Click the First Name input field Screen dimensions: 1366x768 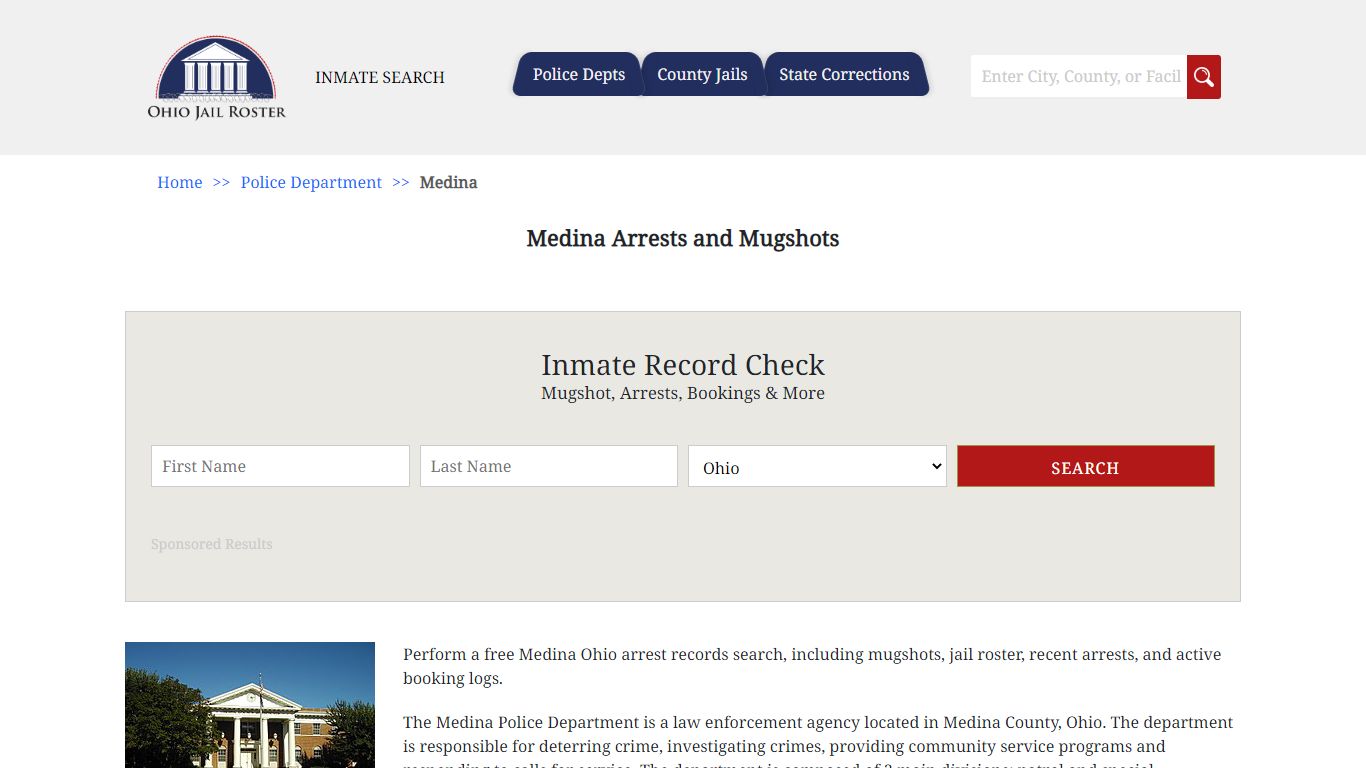pos(280,466)
